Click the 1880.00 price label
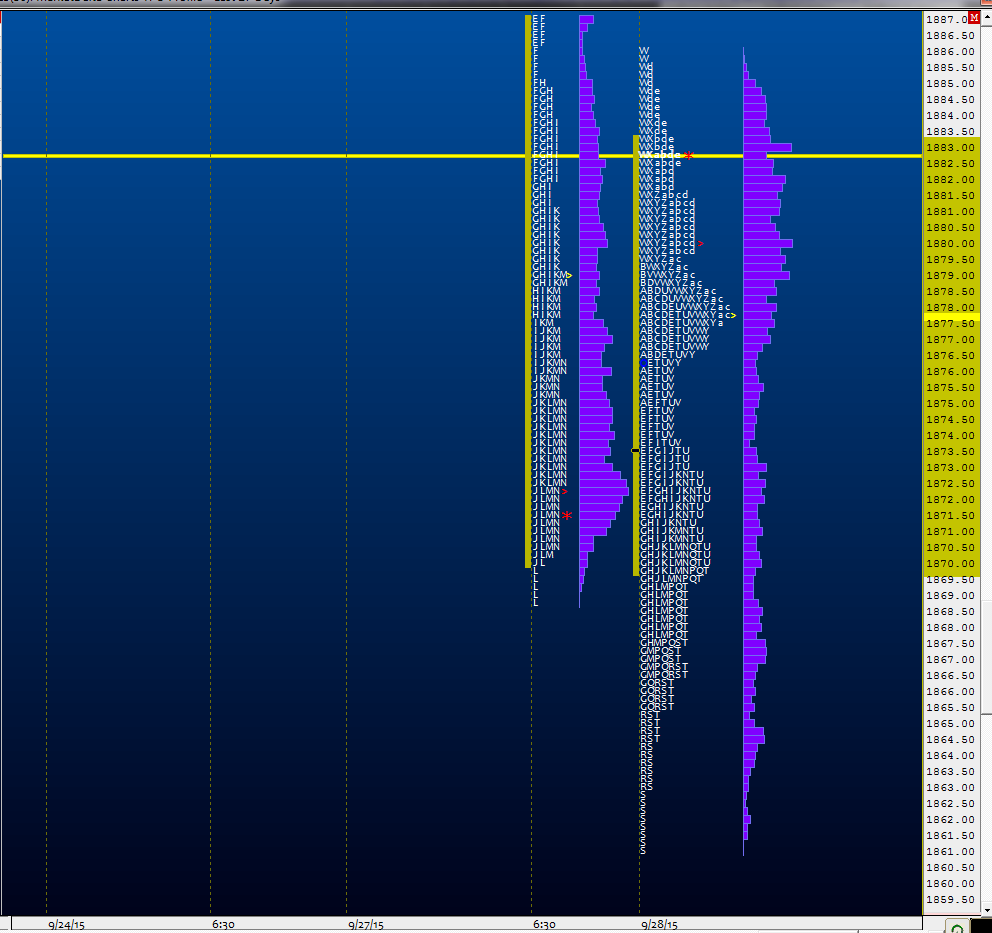The image size is (992, 933). point(950,244)
